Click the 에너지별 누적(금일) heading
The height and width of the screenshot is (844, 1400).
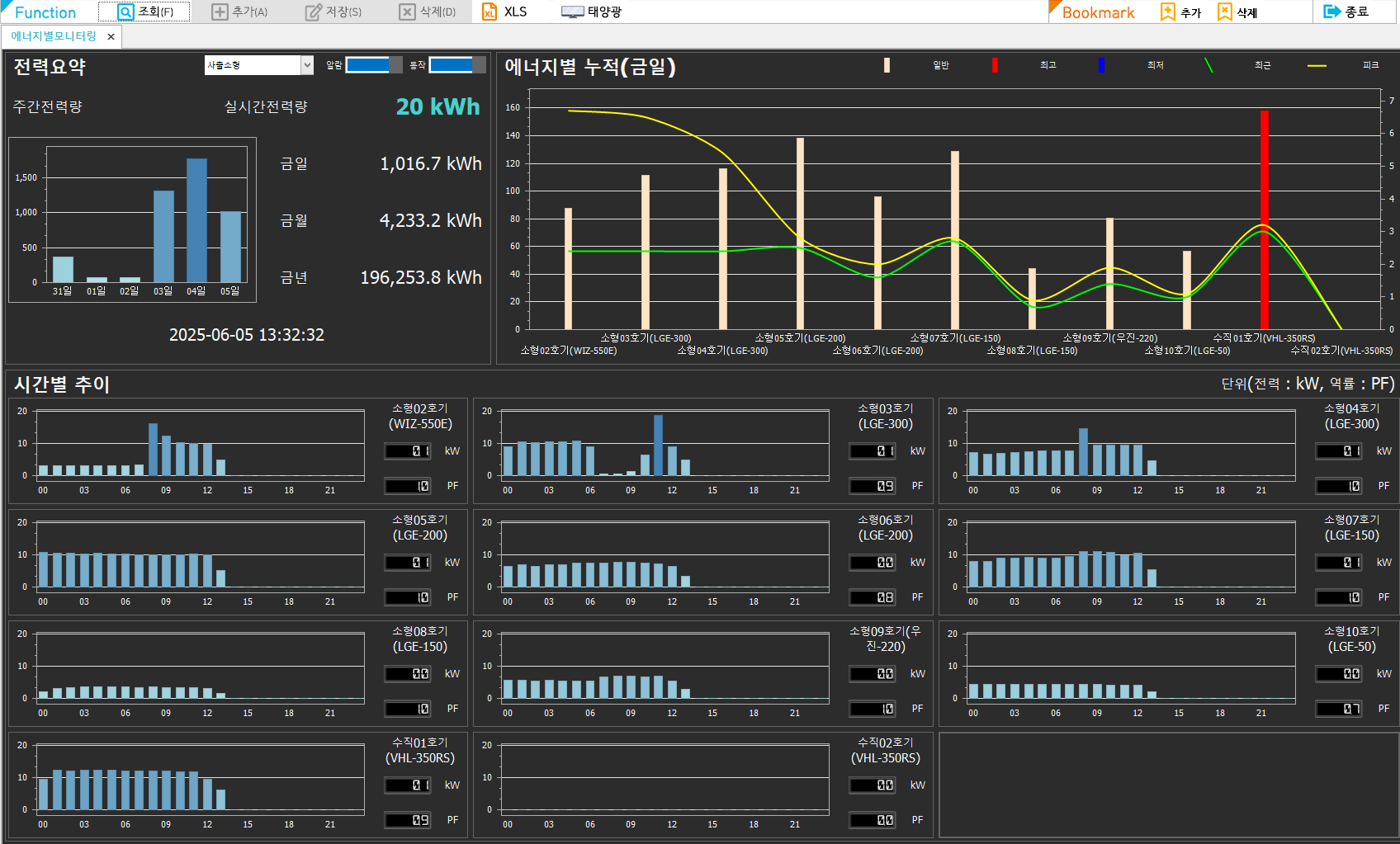pos(590,67)
